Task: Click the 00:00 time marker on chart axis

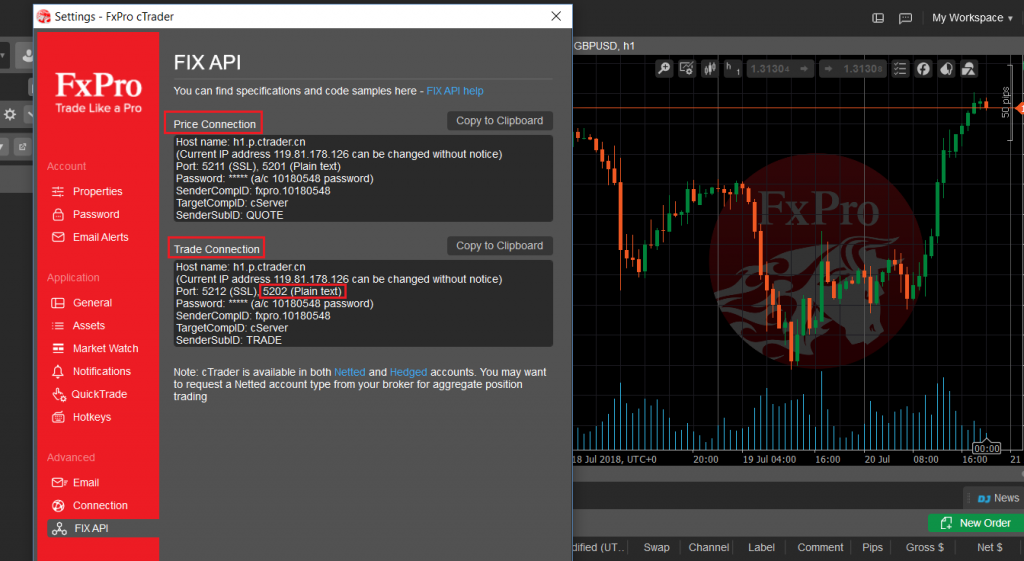Action: tap(986, 448)
